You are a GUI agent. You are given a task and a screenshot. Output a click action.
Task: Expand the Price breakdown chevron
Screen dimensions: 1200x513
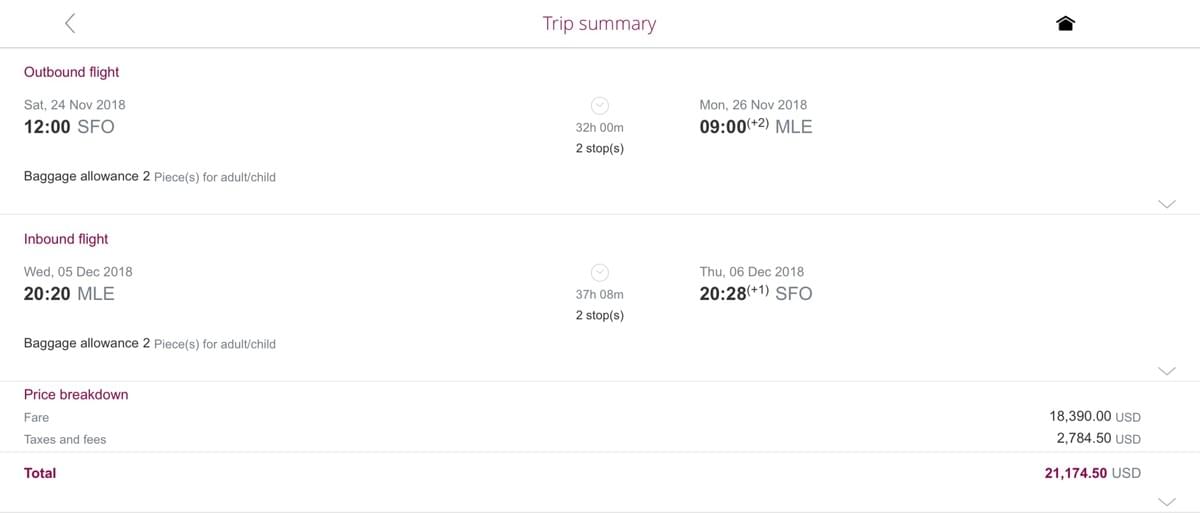[1166, 500]
